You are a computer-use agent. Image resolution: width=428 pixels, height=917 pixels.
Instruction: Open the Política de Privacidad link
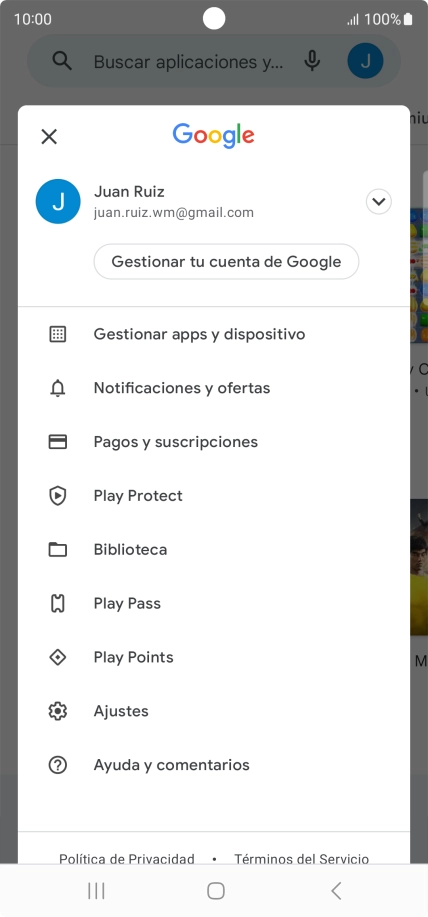click(x=127, y=859)
